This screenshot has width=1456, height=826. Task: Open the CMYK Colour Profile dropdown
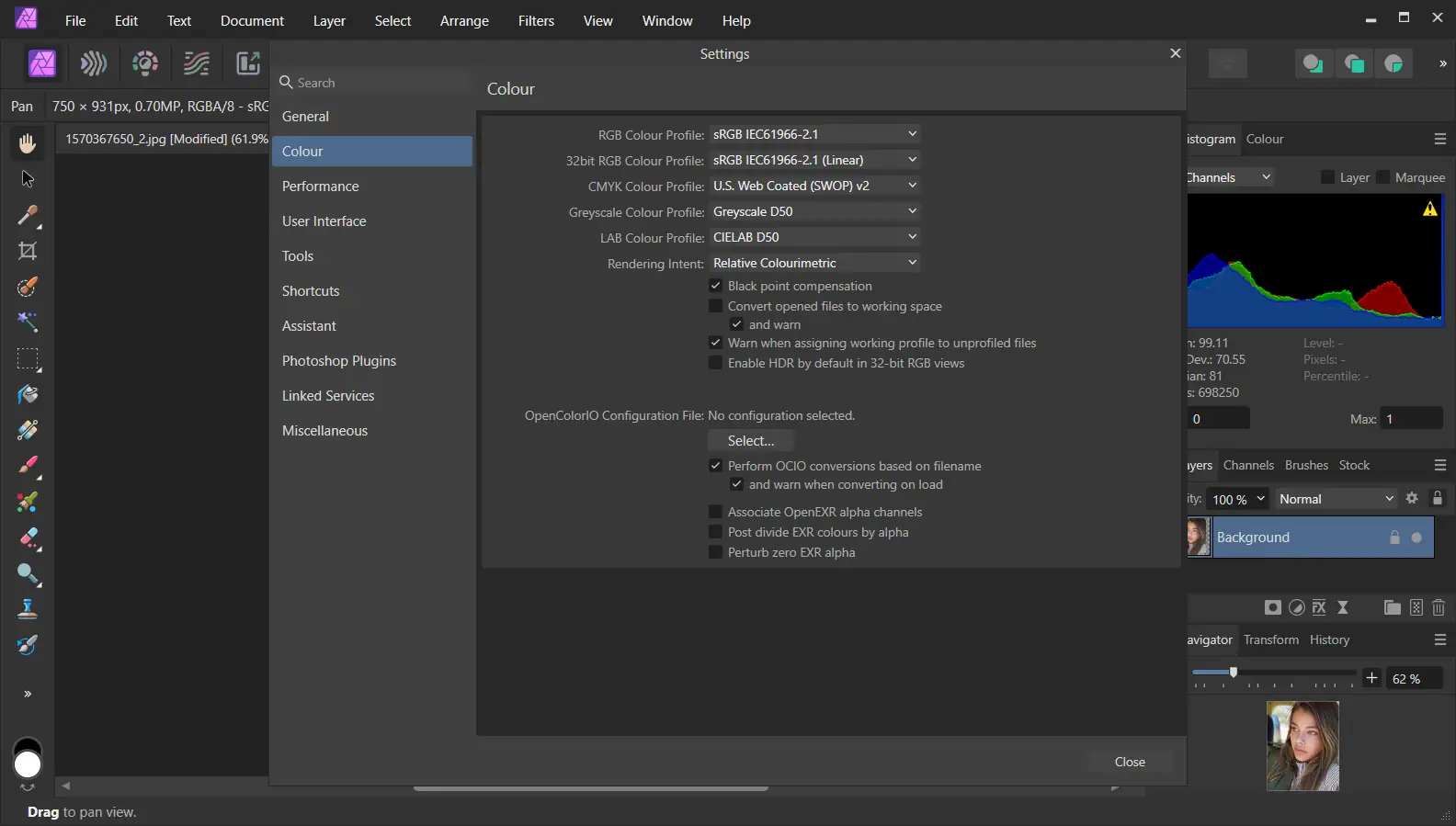coord(814,186)
